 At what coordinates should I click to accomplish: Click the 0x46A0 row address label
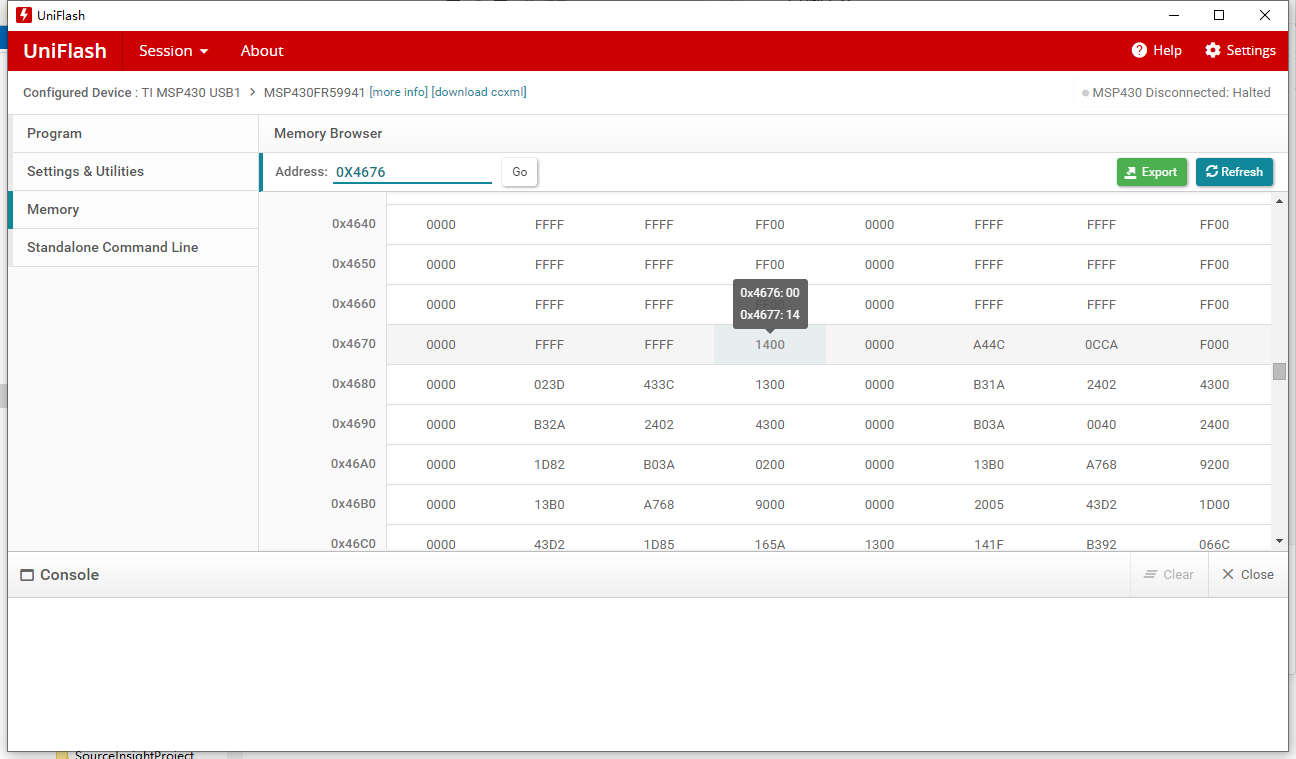pos(354,464)
